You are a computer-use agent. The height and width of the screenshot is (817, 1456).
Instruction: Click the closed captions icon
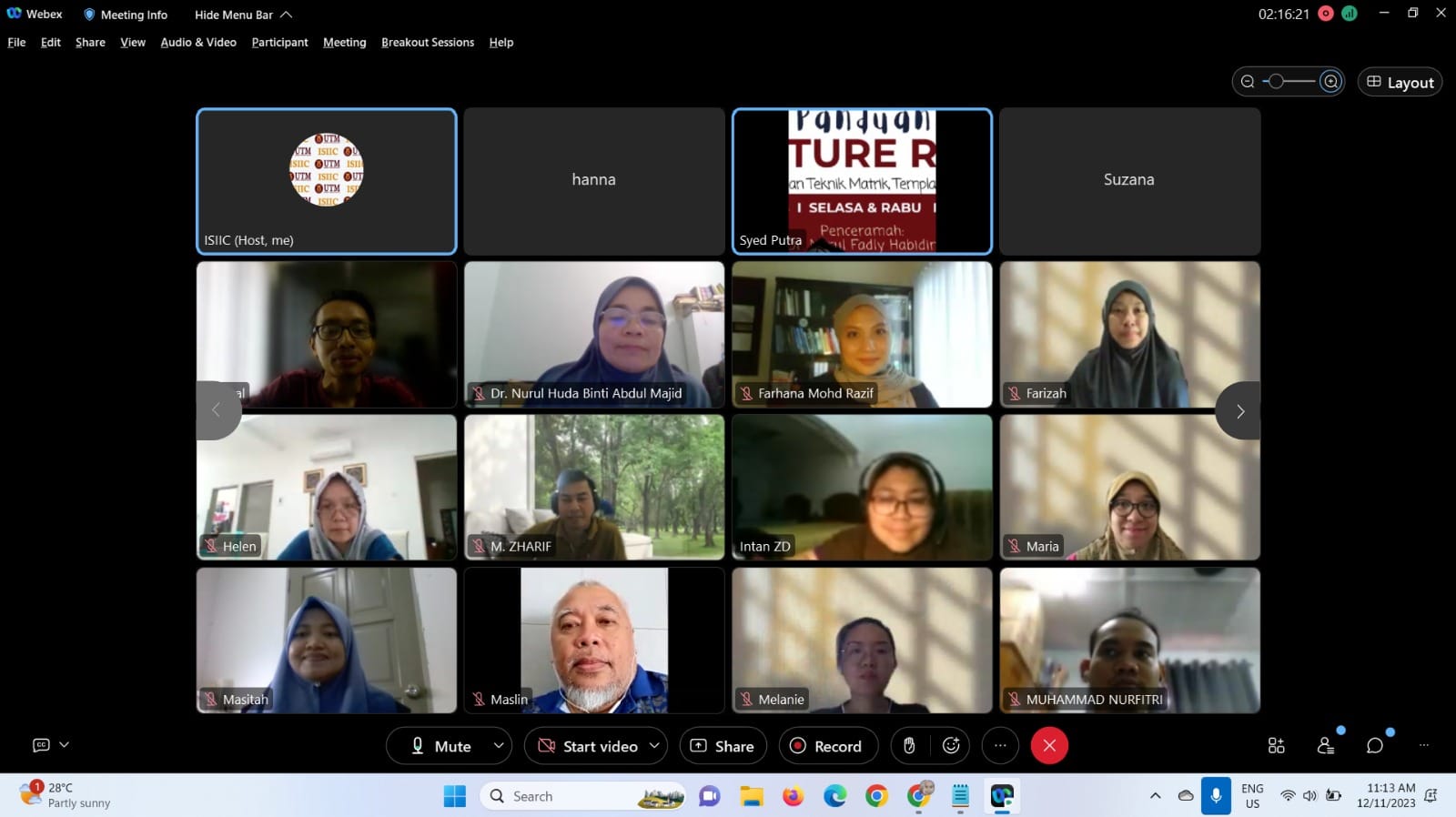coord(41,745)
